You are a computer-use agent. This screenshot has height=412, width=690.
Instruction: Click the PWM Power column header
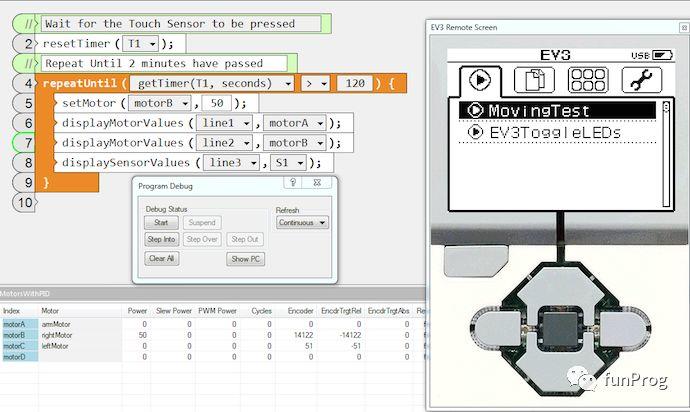coord(217,311)
